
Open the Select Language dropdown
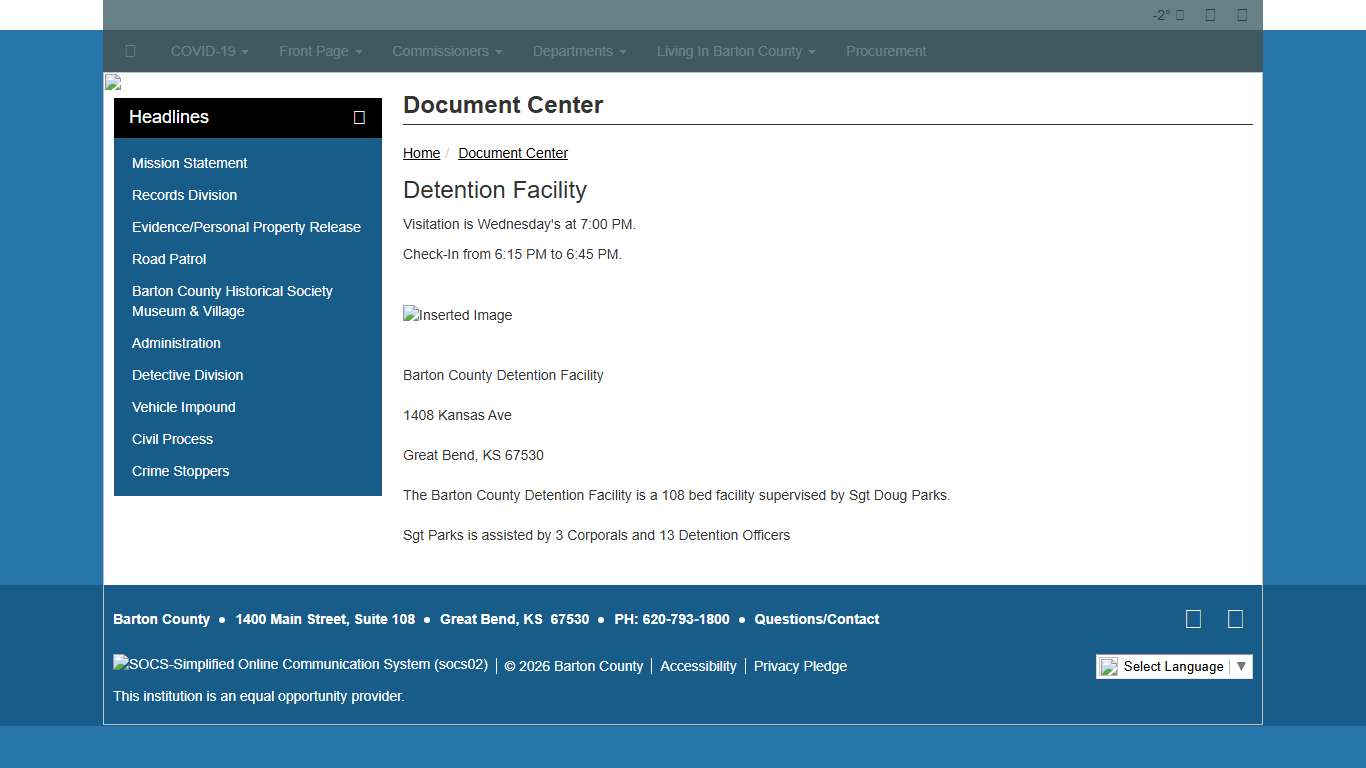tap(1175, 666)
